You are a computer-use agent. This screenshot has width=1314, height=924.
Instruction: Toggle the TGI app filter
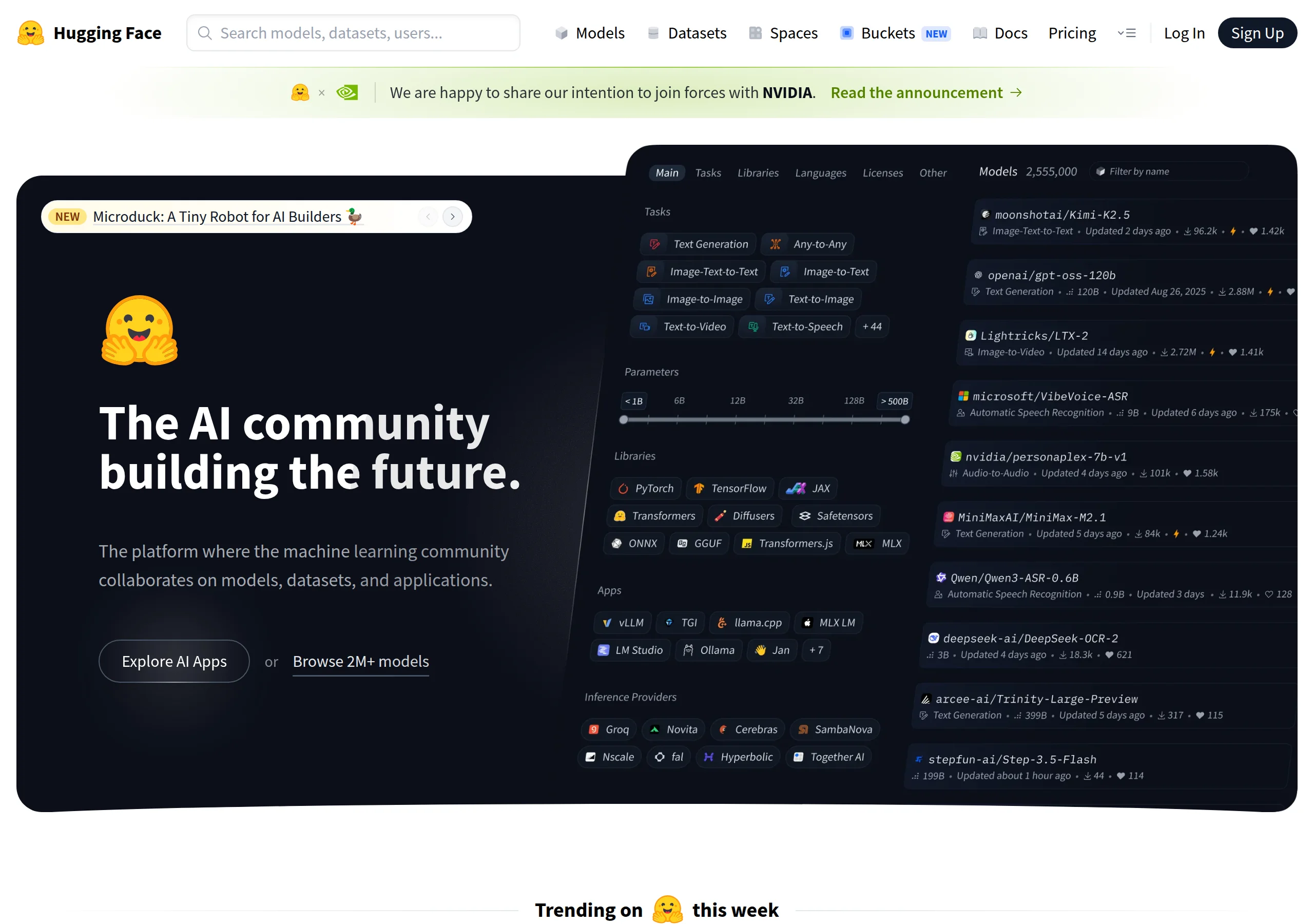(x=681, y=622)
